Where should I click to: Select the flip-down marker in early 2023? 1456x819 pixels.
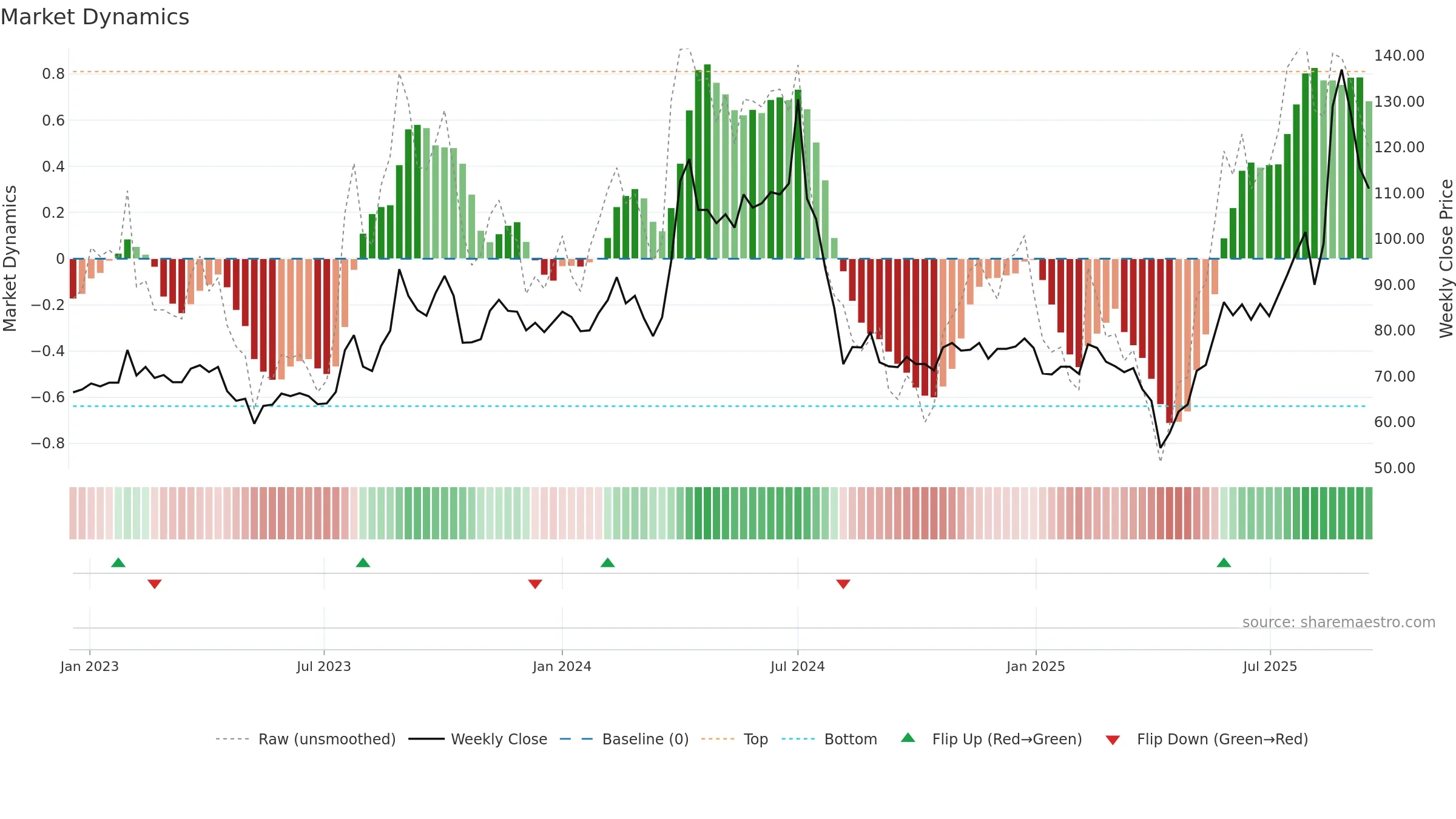pos(155,584)
